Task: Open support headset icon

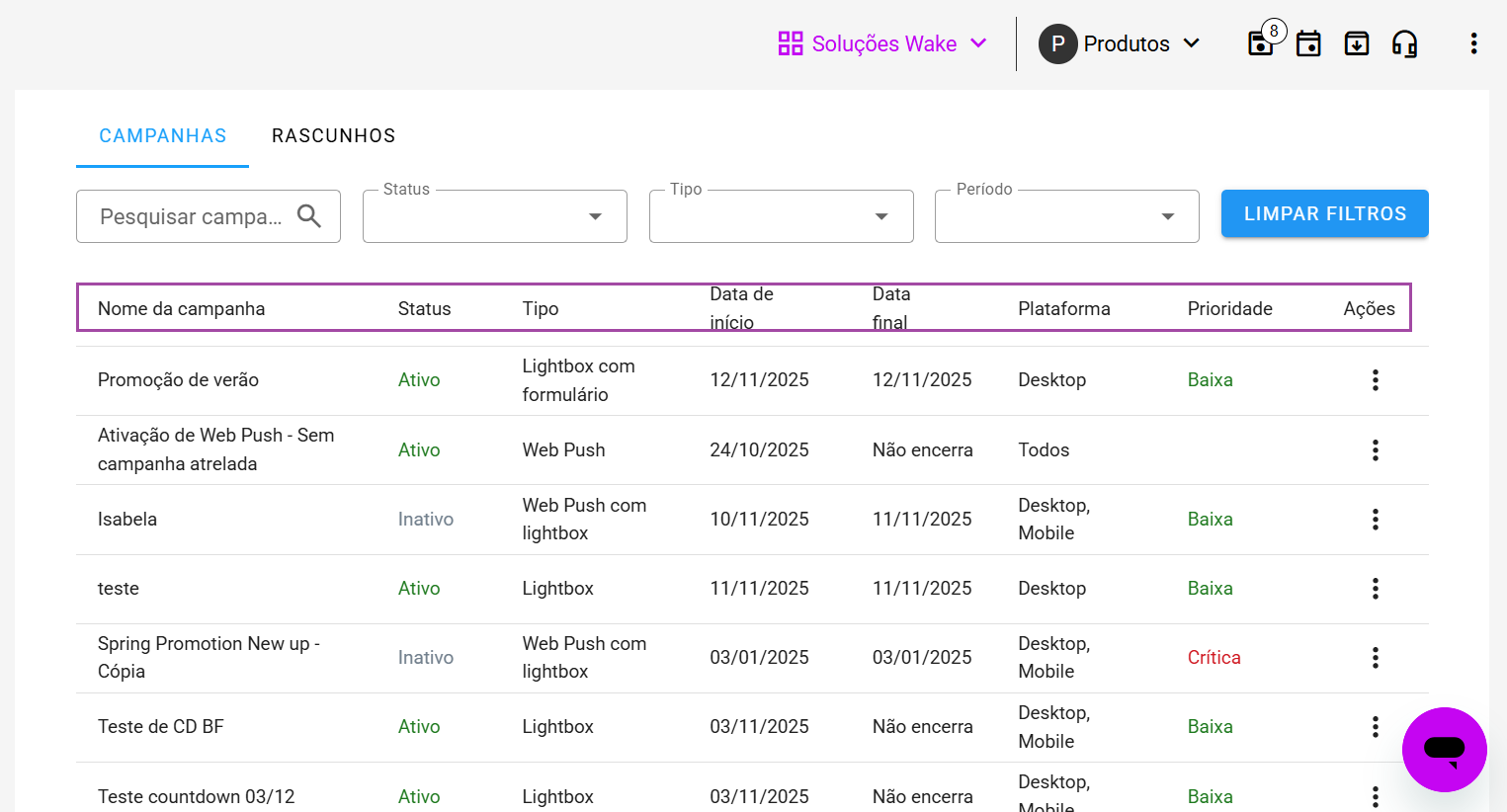Action: pos(1404,43)
